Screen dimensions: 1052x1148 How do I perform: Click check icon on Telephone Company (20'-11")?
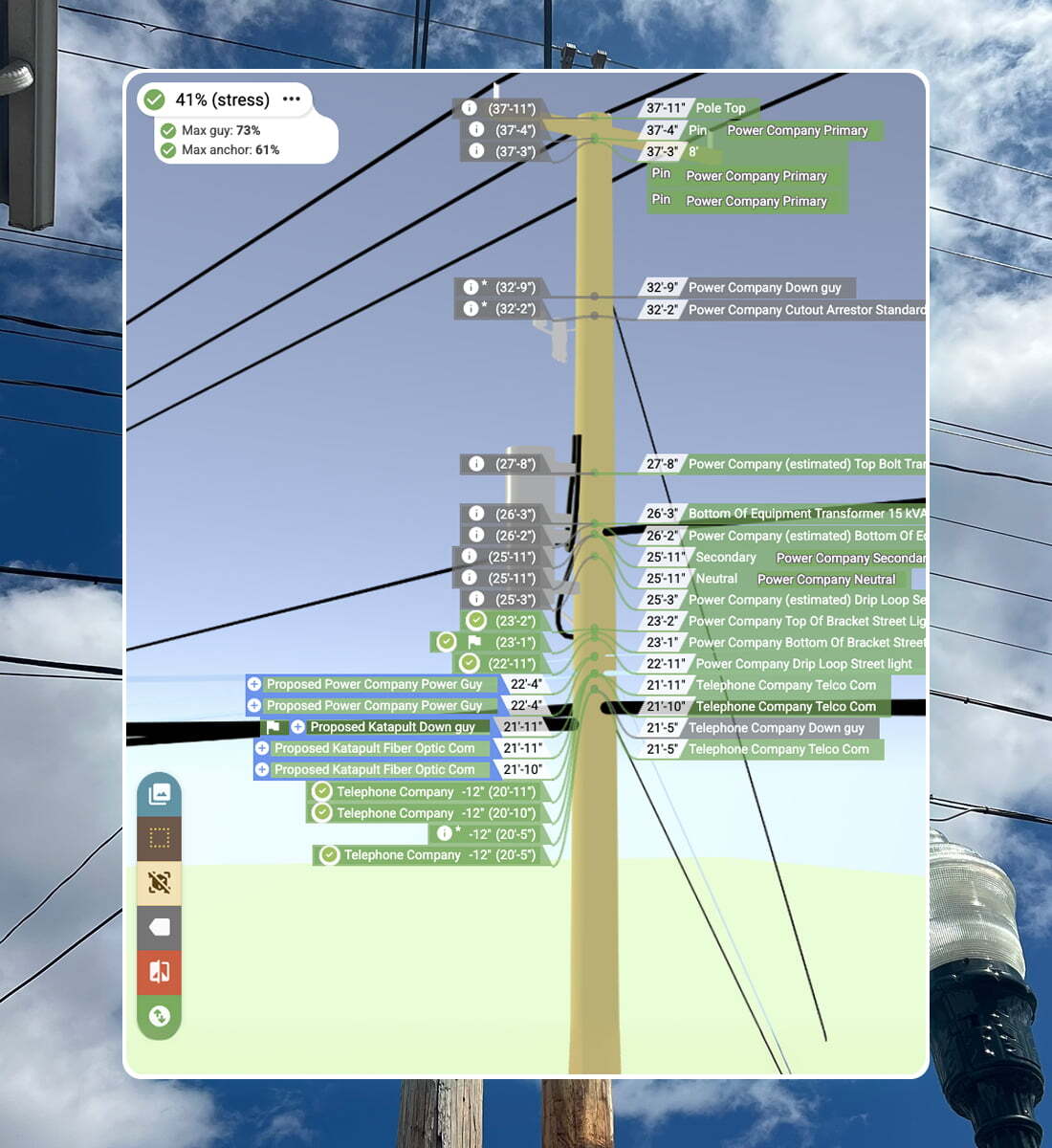point(322,791)
